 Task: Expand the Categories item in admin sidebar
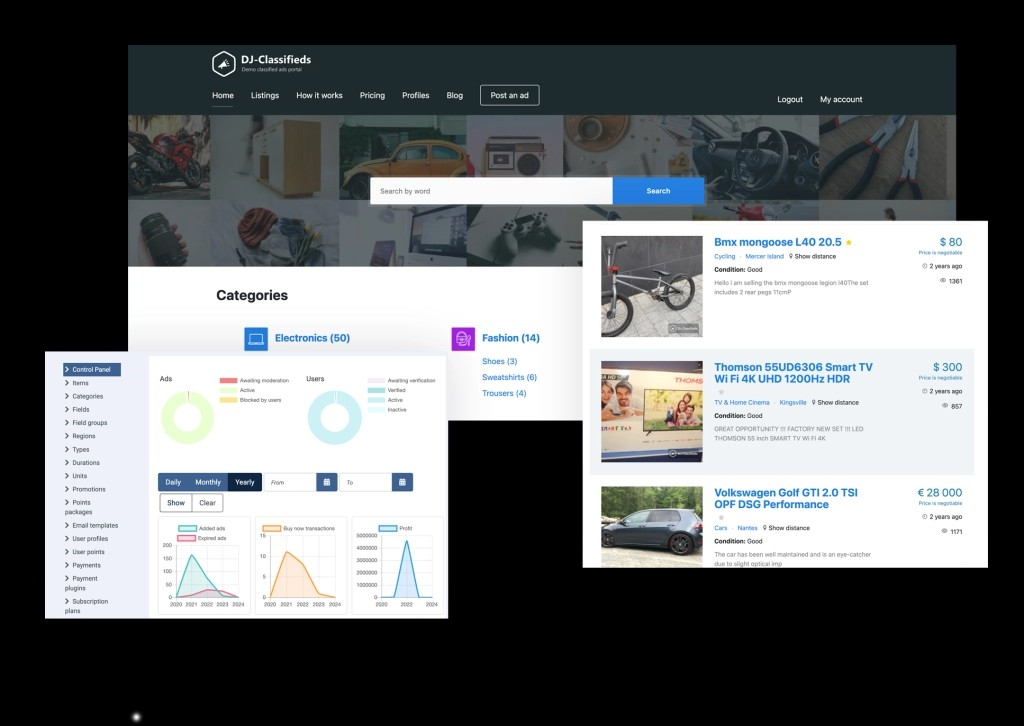pos(87,396)
